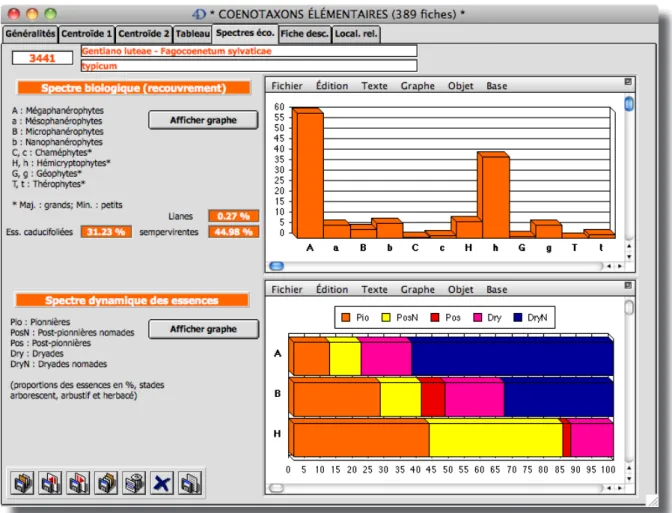Click the save-and-go-to-first-record icon
Image resolution: width=672 pixels, height=513 pixels.
tap(22, 483)
